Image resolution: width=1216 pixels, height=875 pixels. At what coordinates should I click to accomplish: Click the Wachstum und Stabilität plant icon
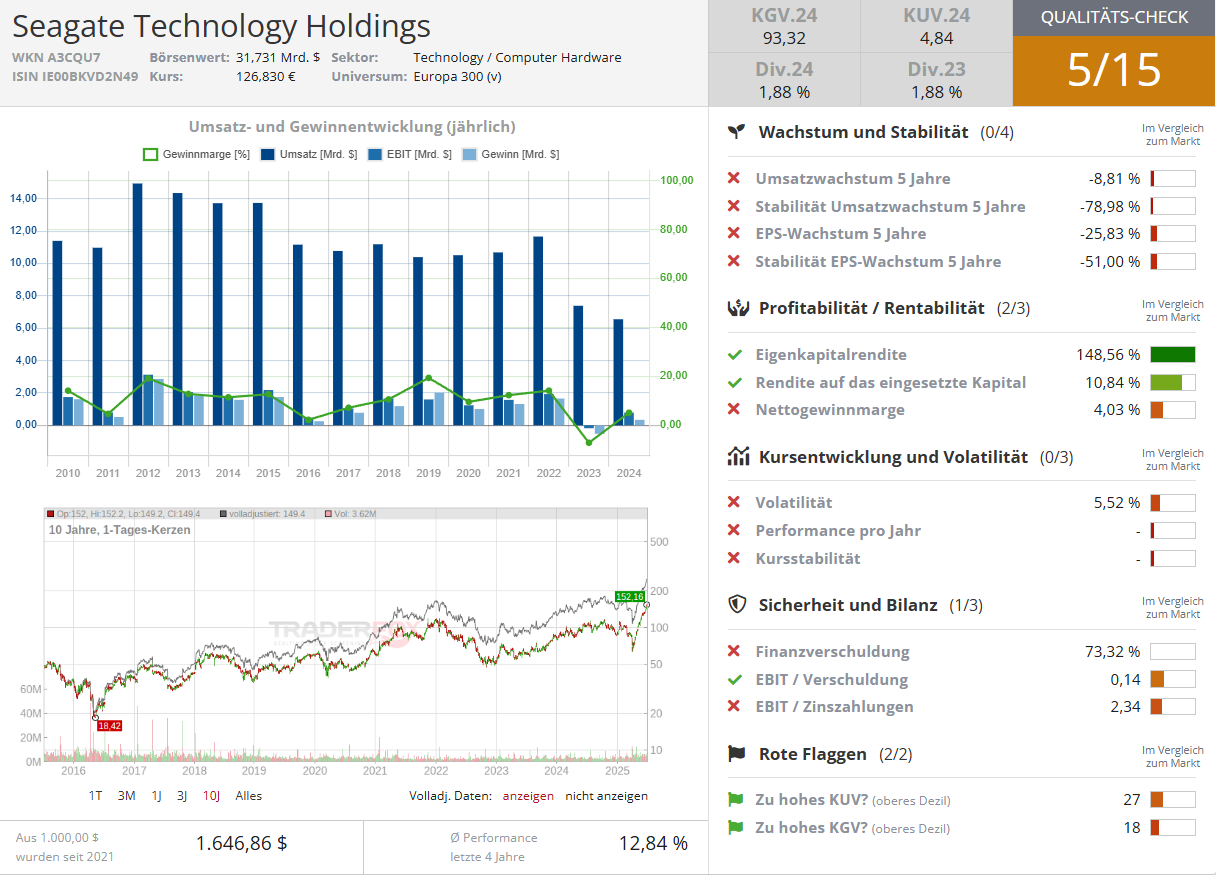(x=737, y=131)
